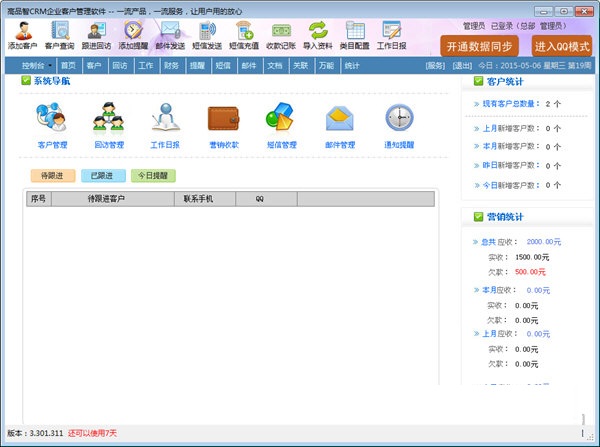Open 短信管理 shapes icon
The image size is (600, 447).
tap(282, 125)
